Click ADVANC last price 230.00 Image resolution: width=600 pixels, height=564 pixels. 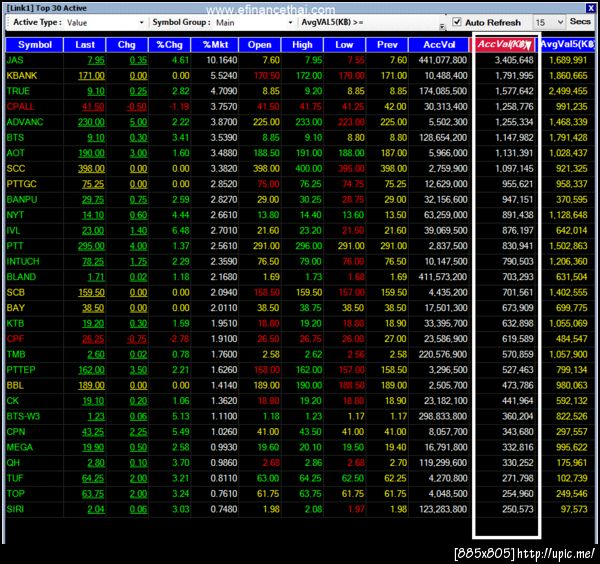[91, 122]
